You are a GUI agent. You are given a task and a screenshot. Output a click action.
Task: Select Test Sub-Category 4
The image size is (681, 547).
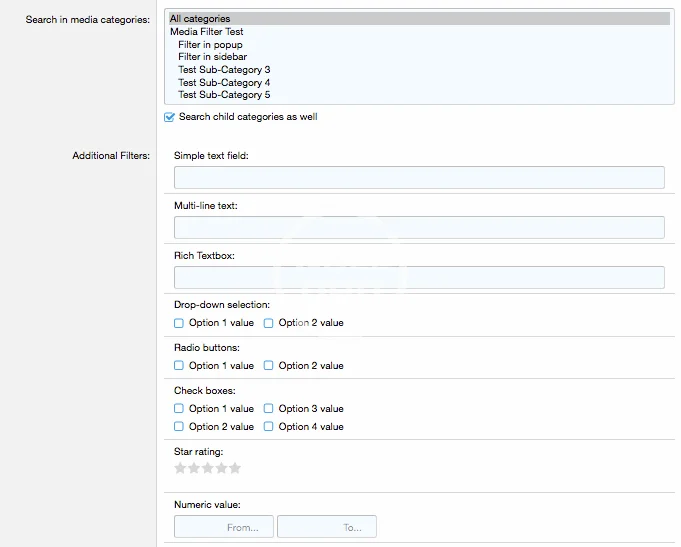tap(224, 83)
